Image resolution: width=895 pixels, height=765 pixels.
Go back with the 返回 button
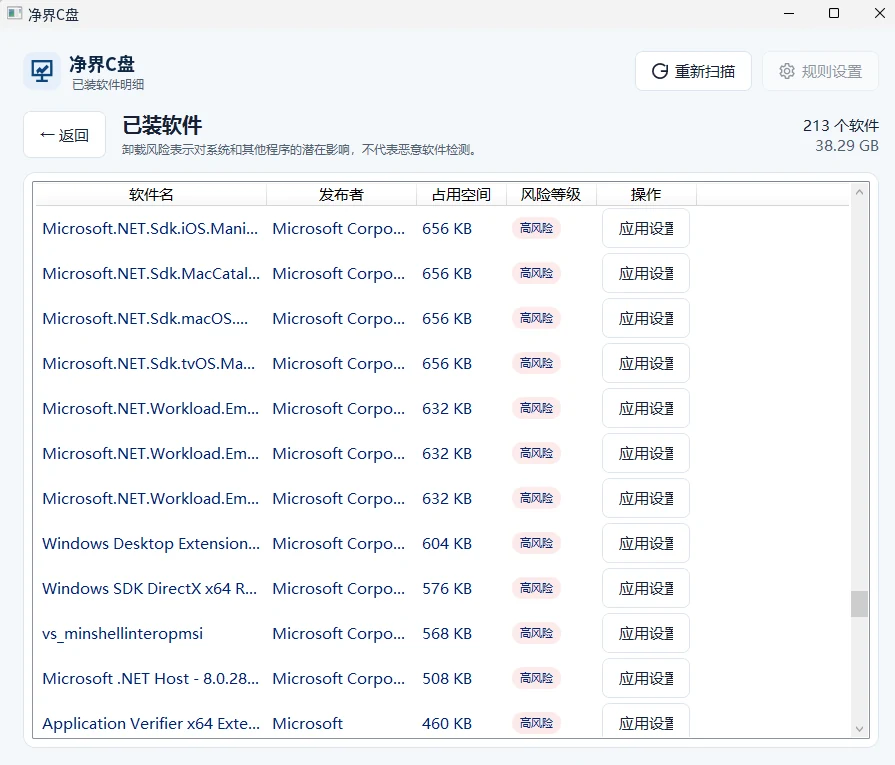point(64,135)
